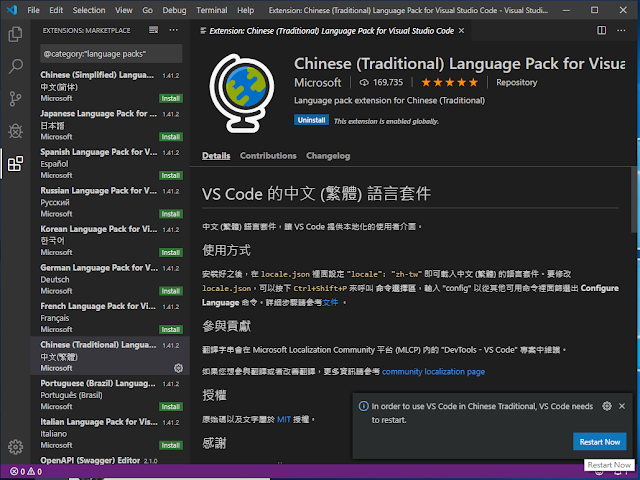Install Spanish Language Pack
Image resolution: width=640 pixels, height=480 pixels.
click(x=171, y=176)
